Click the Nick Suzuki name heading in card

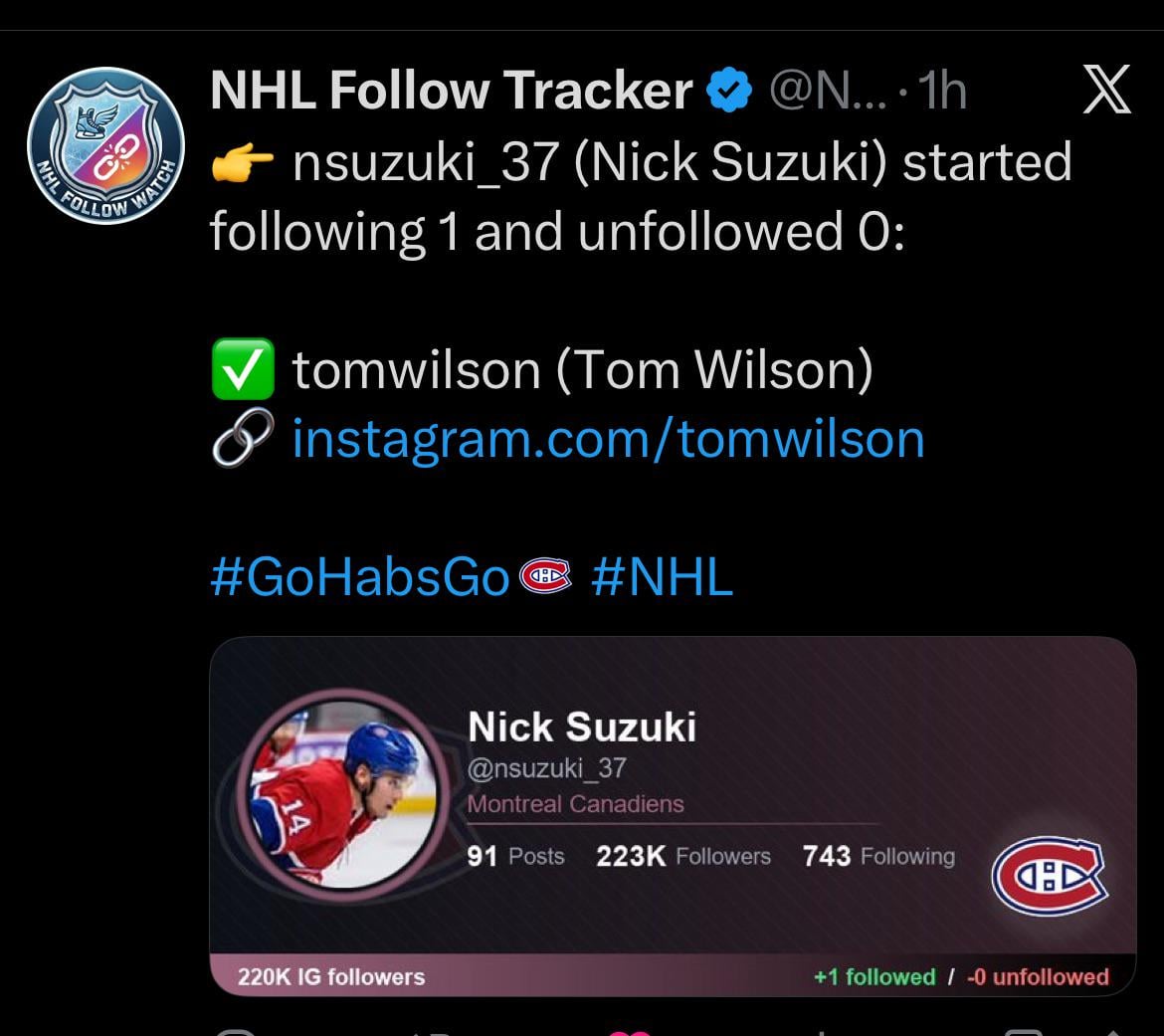582,726
